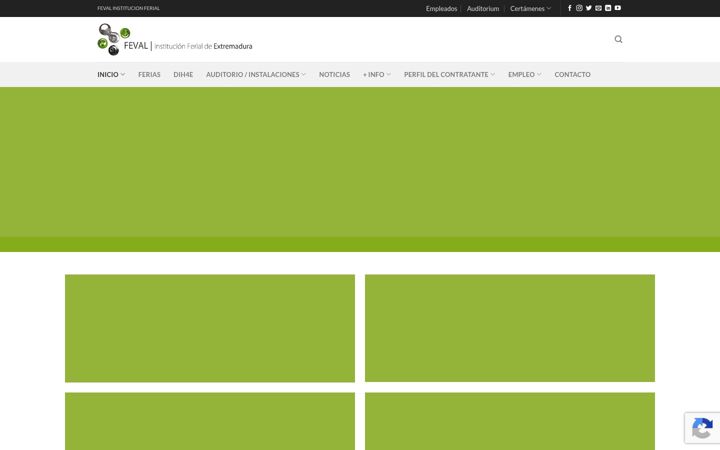
Task: Expand the INICIO menu
Action: click(111, 74)
